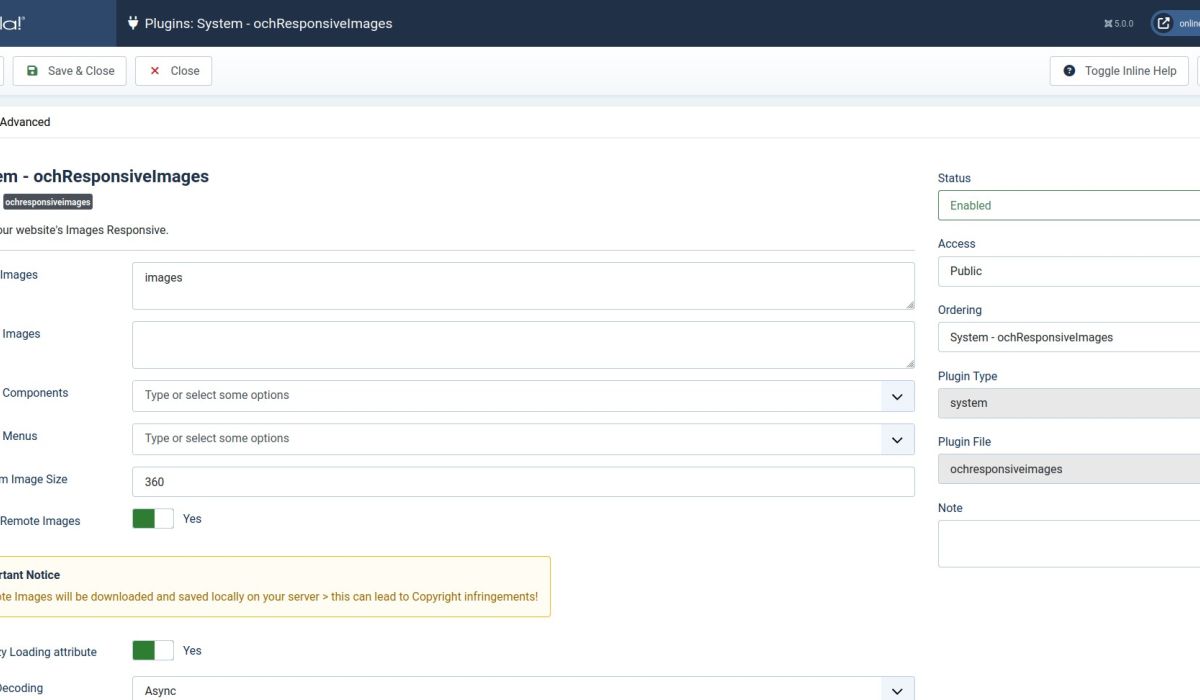The width and height of the screenshot is (1200, 700).
Task: Click the 'Yes' text beside Remote Images
Action: [x=192, y=519]
